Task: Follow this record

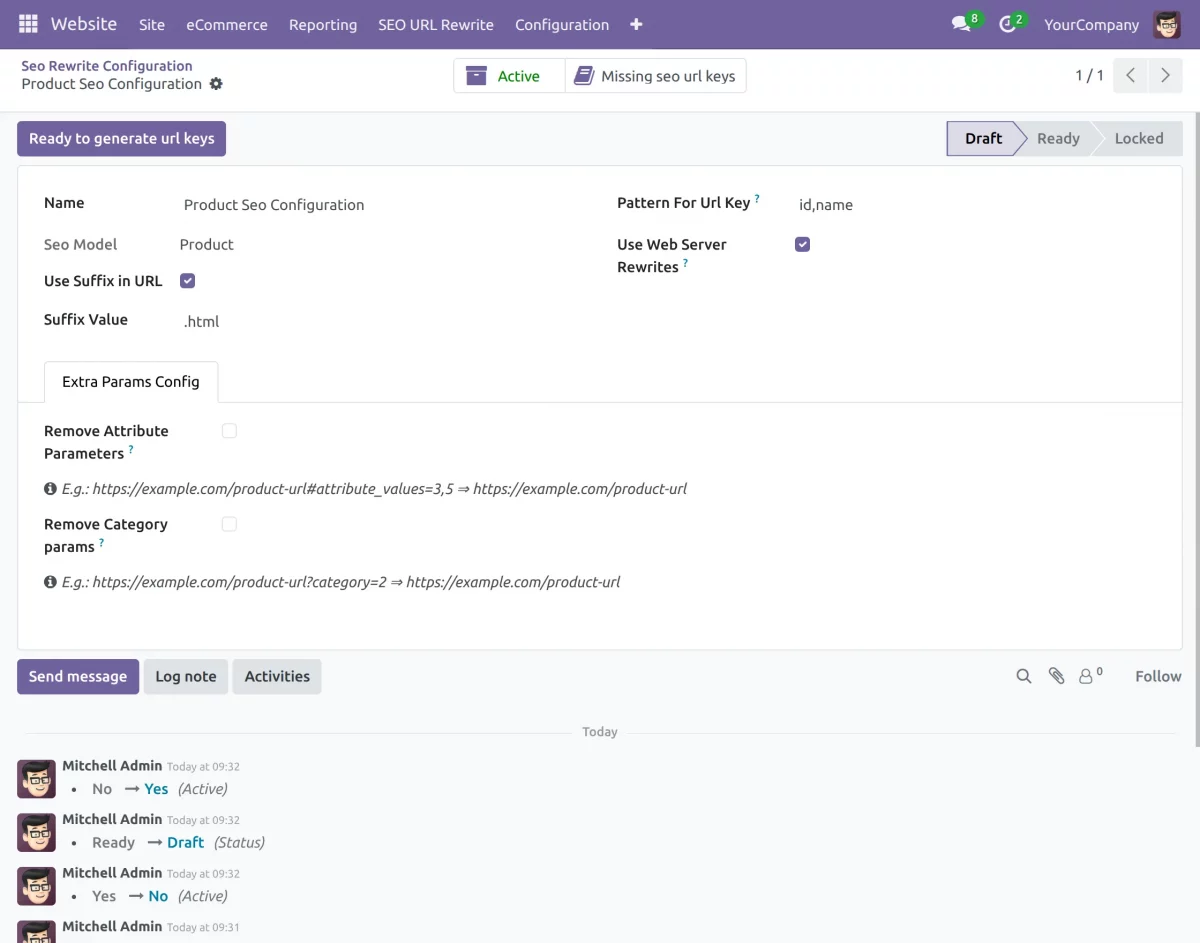Action: 1157,676
